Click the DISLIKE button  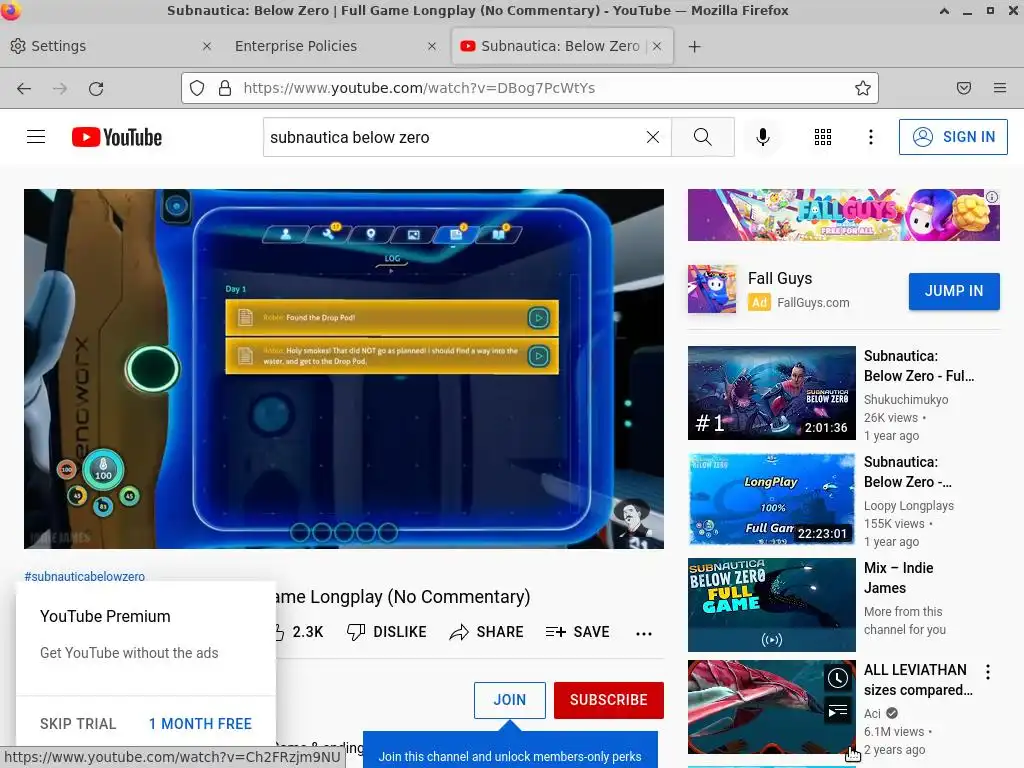[x=387, y=632]
